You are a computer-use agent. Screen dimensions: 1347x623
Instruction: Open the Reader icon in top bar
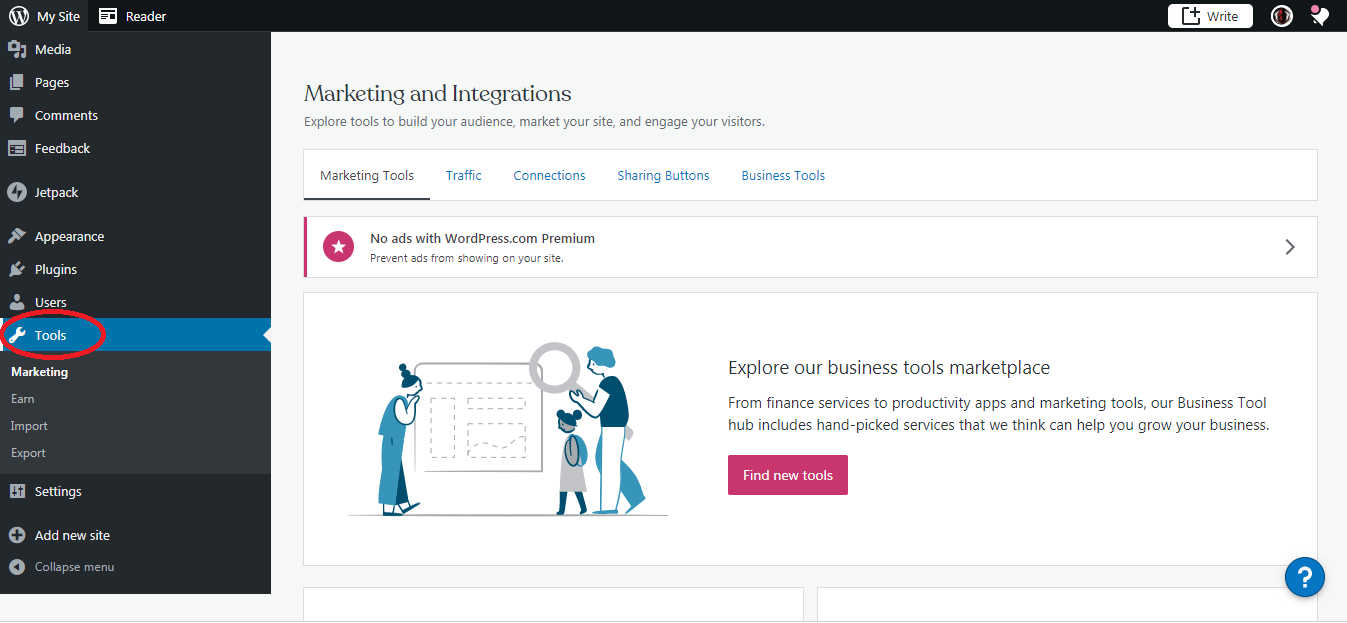coord(108,16)
